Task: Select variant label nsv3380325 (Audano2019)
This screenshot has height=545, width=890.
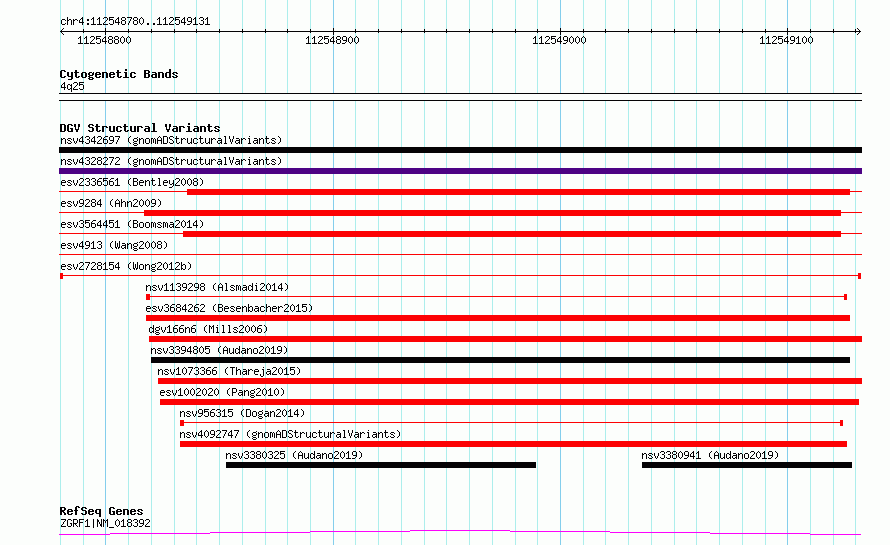Action: point(294,455)
